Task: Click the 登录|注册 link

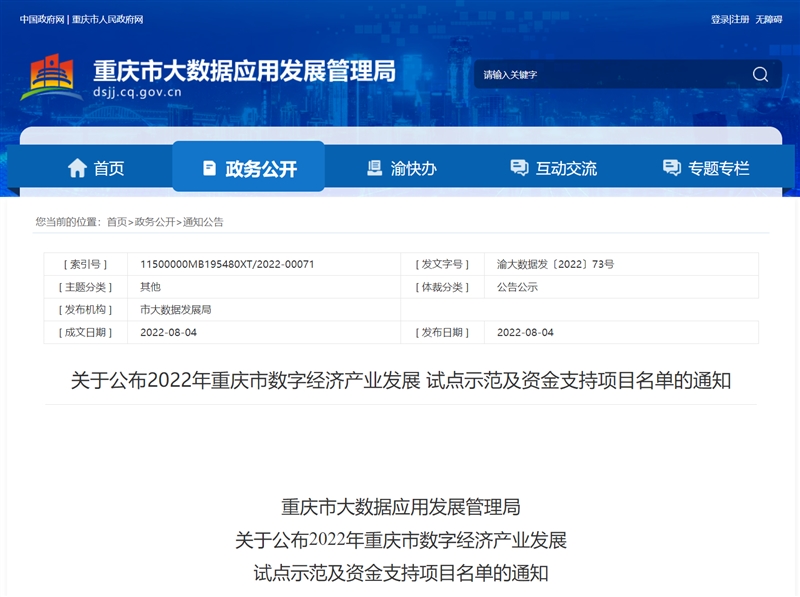Action: pyautogui.click(x=730, y=19)
